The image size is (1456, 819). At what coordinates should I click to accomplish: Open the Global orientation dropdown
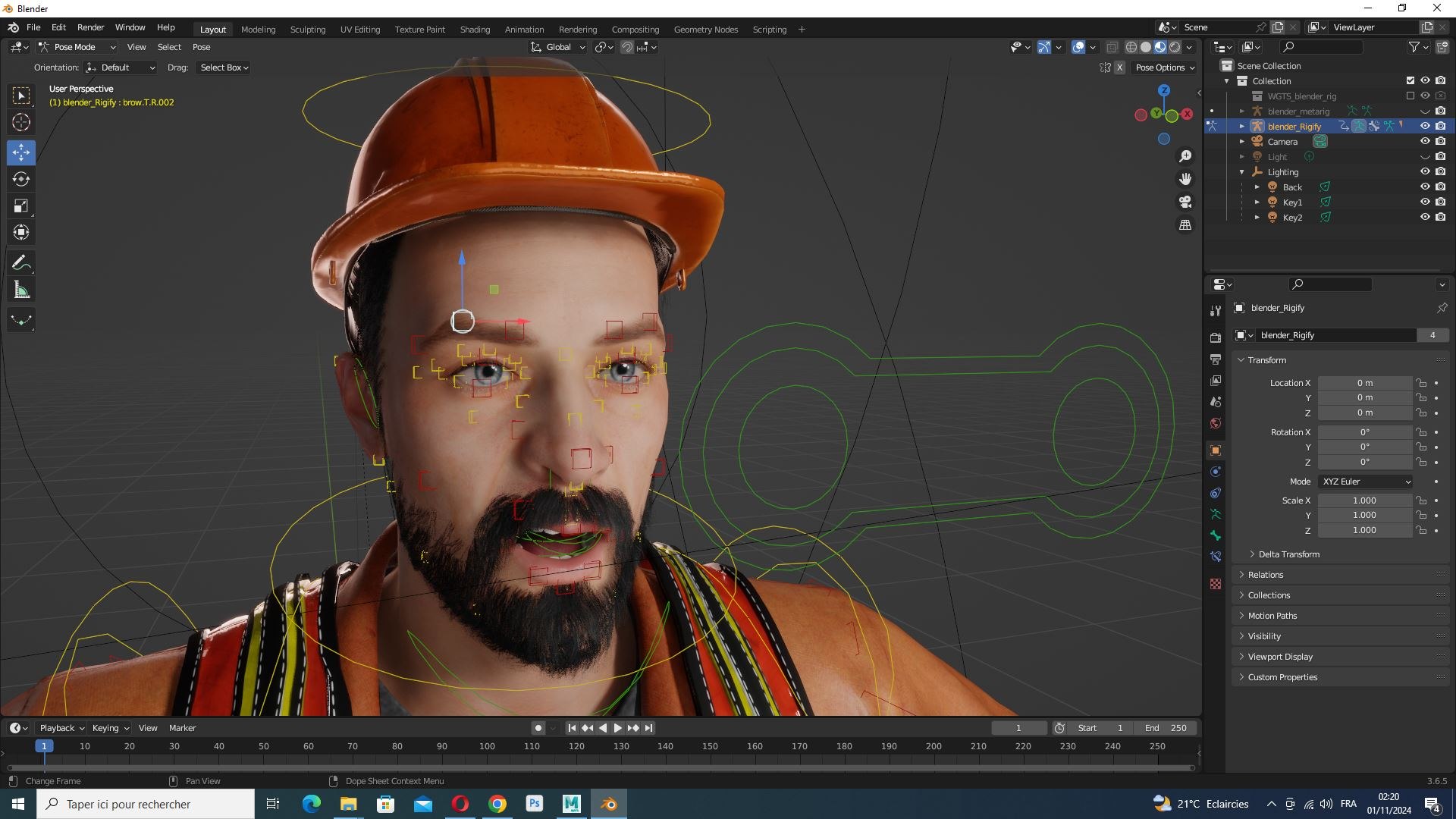(x=558, y=47)
